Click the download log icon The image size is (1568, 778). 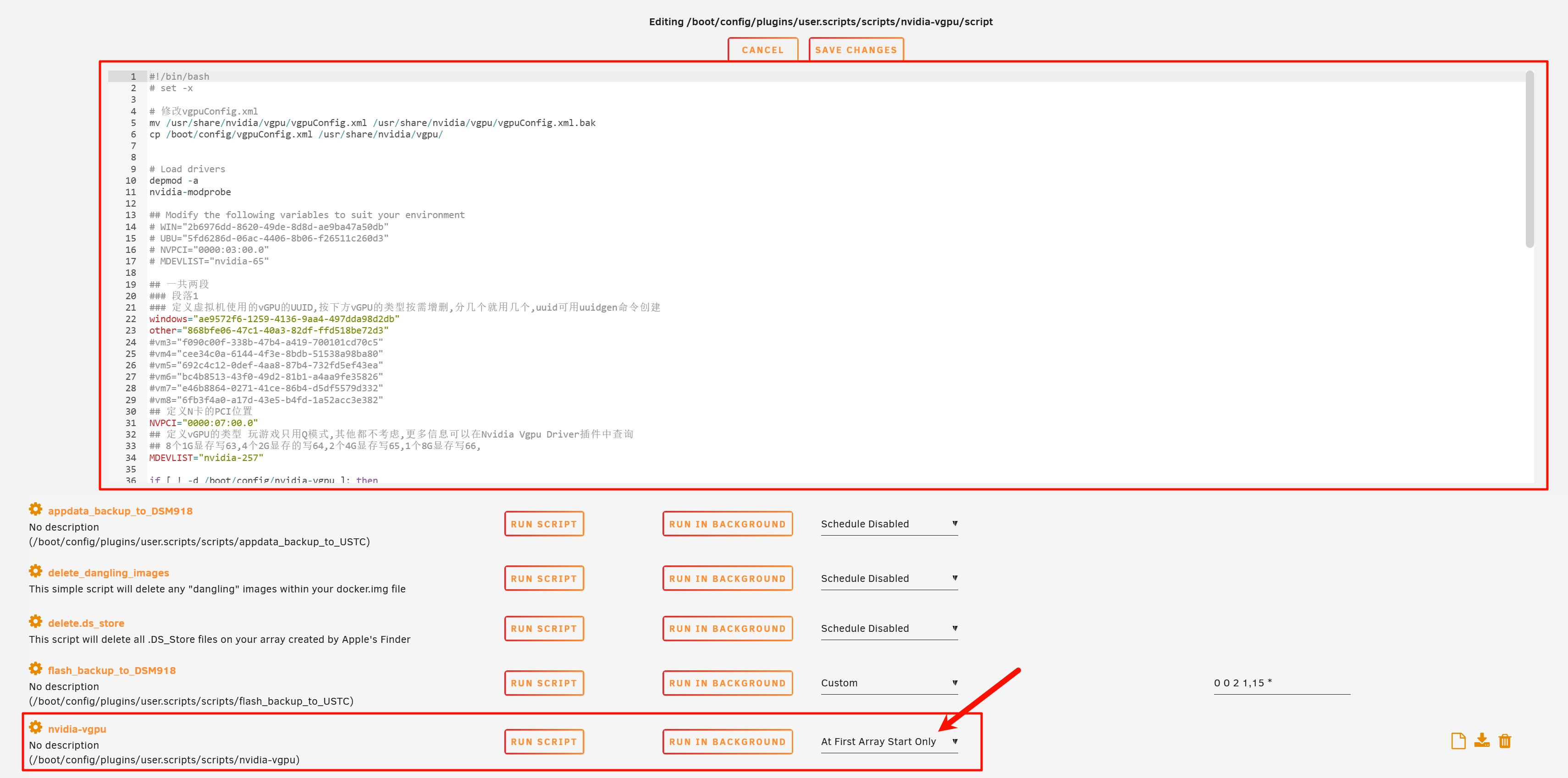coord(1481,741)
